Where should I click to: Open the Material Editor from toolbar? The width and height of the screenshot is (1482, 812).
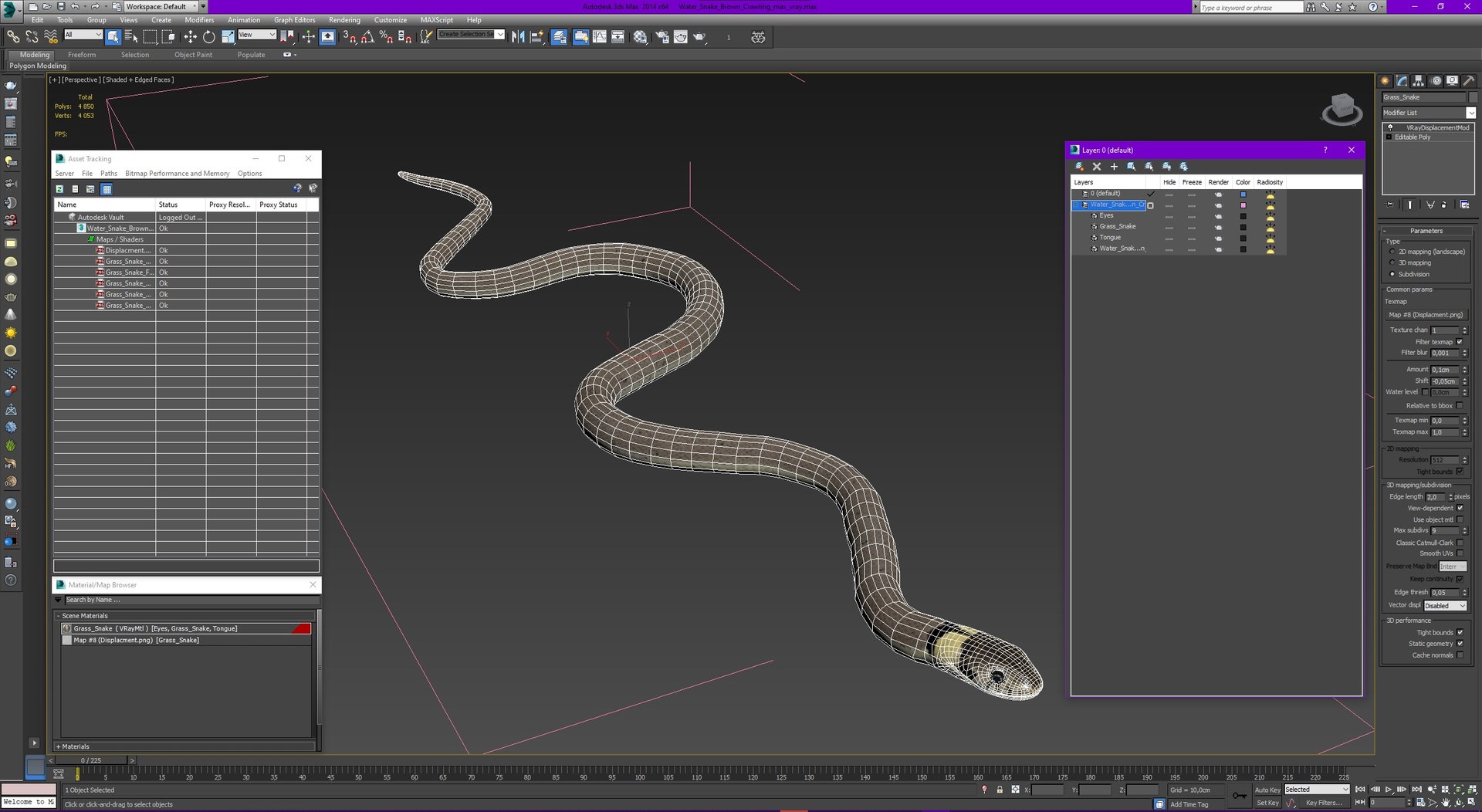click(x=640, y=36)
